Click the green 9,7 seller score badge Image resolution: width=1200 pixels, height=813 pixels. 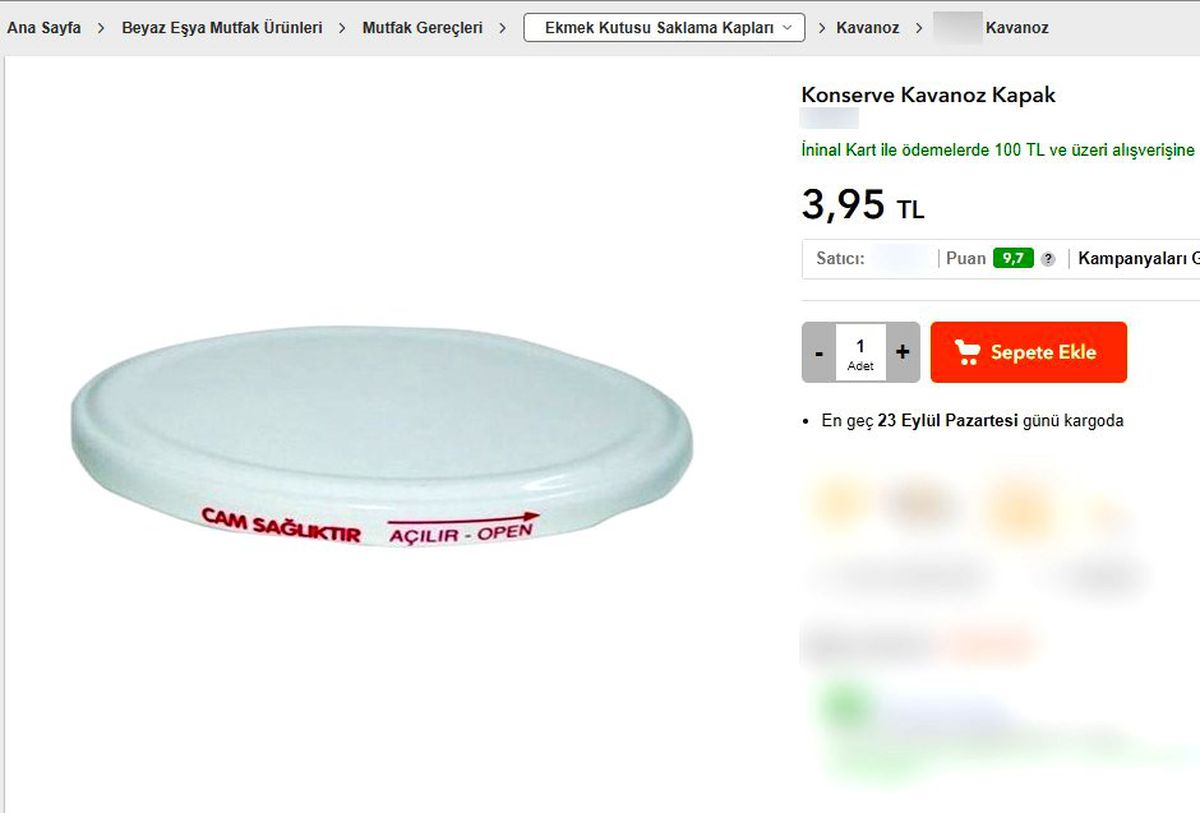(x=1013, y=259)
